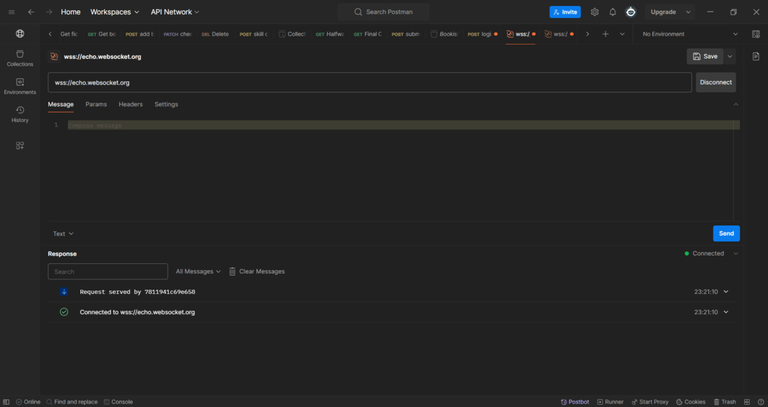
Task: Click Clear Messages
Action: 257,272
